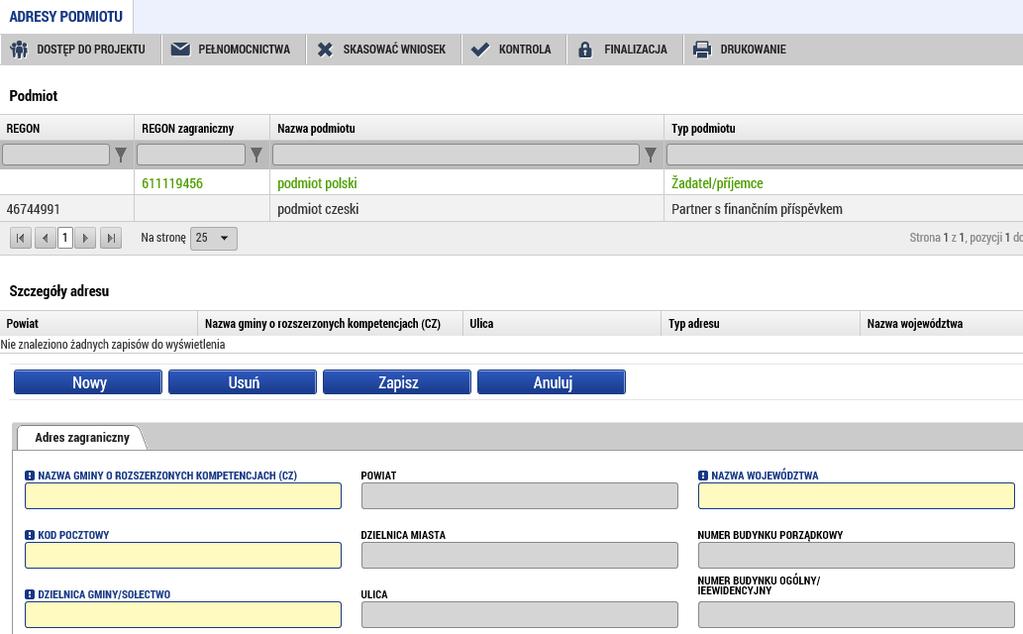This screenshot has height=634, width=1023.
Task: Go to last page of the Podmiot table
Action: coord(111,238)
